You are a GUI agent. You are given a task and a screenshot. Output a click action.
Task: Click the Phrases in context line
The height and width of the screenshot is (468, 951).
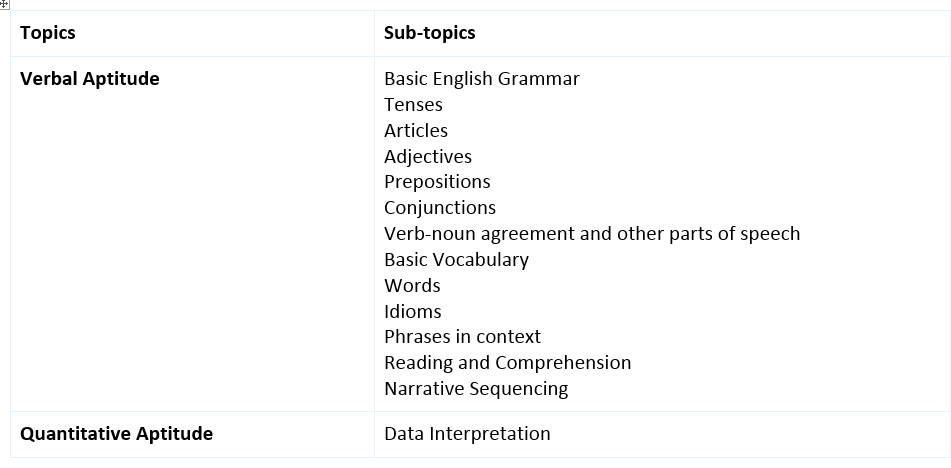462,337
